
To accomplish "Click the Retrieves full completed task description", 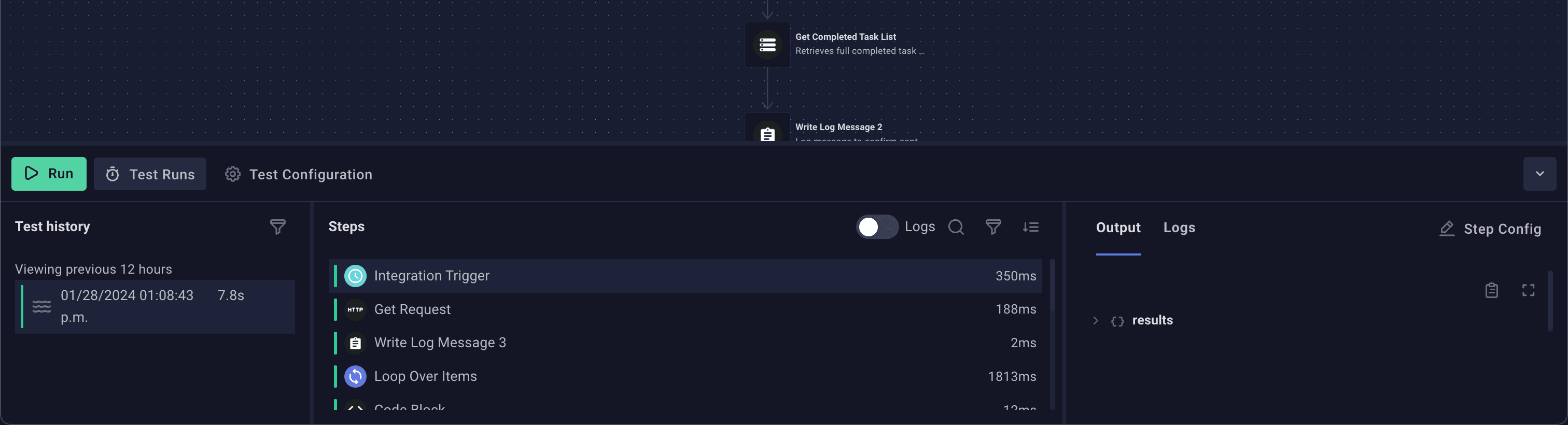I will (860, 51).
